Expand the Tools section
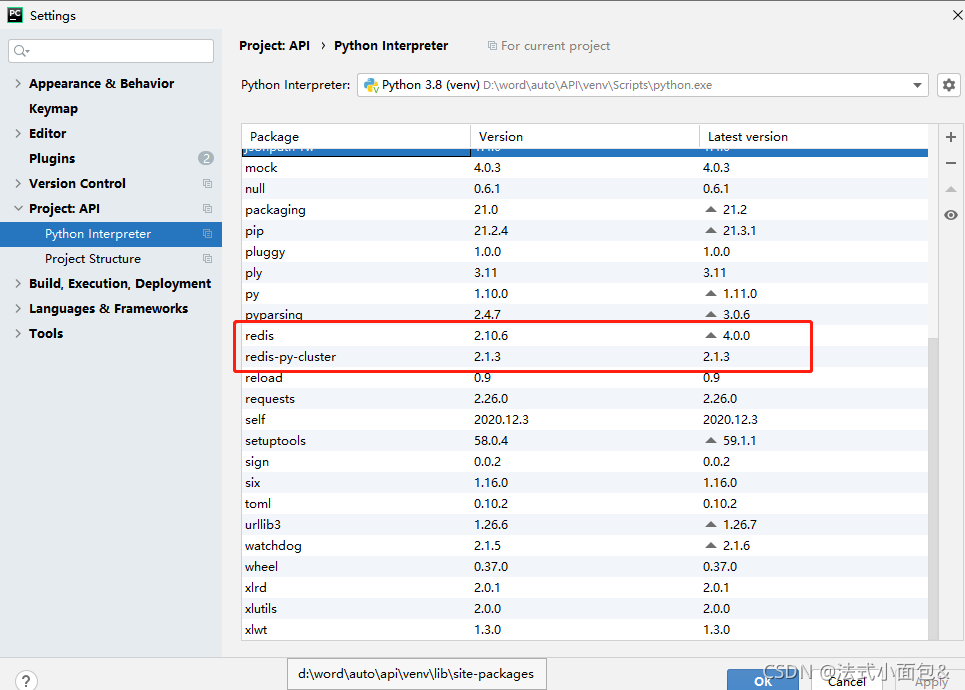Image resolution: width=965 pixels, height=690 pixels. coord(18,334)
